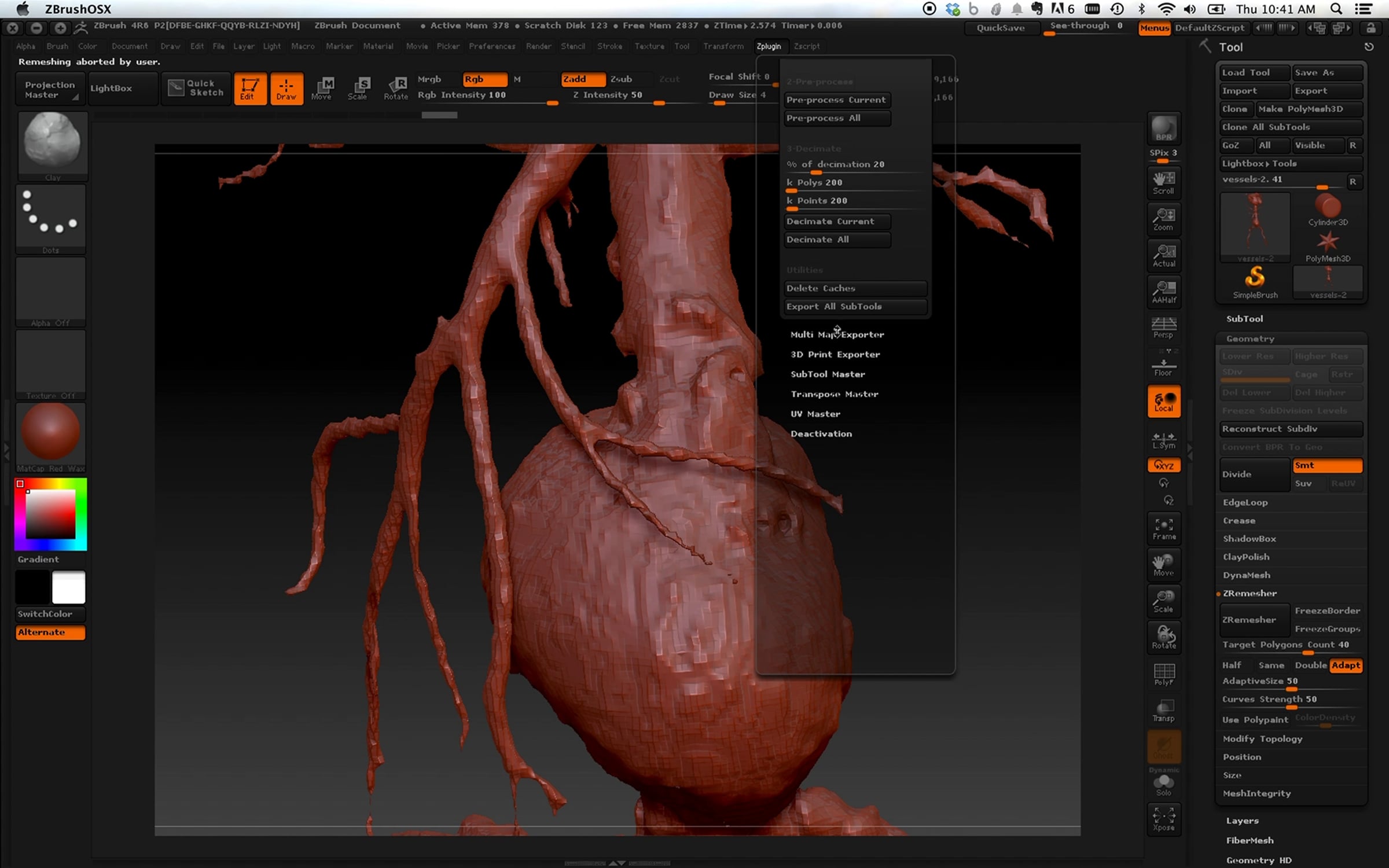This screenshot has width=1389, height=868.
Task: Open the Zplugin menu
Action: (769, 46)
